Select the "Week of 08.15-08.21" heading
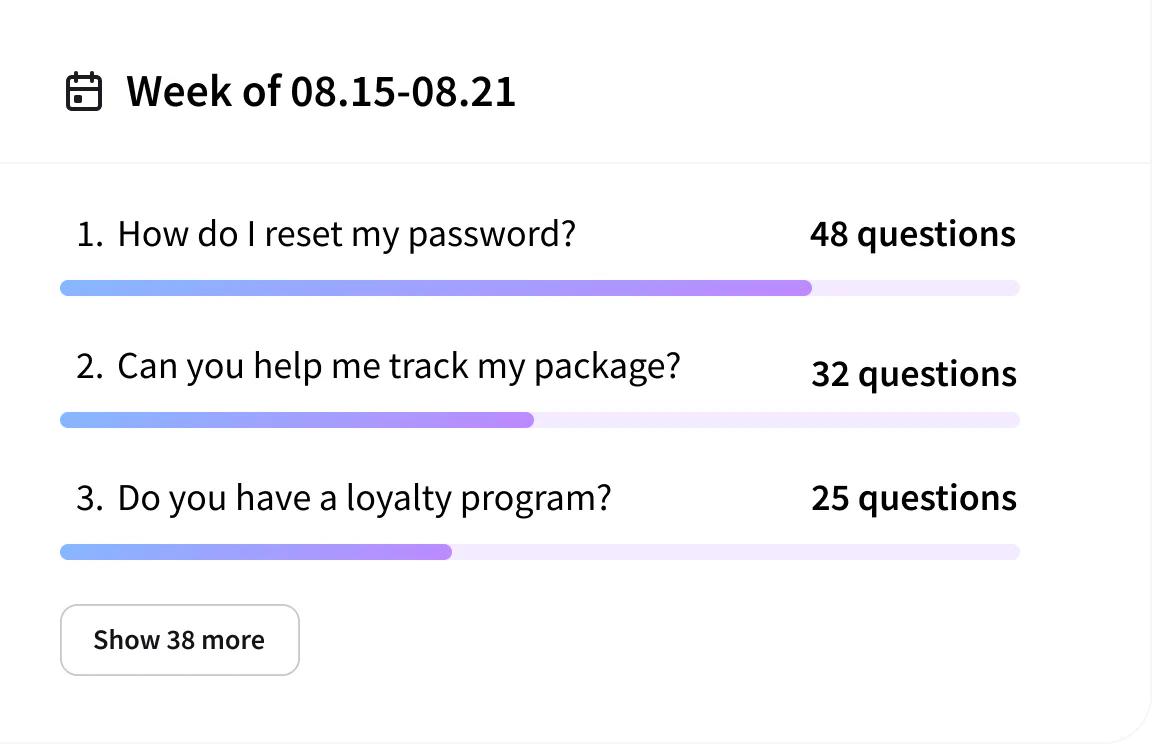 coord(320,92)
